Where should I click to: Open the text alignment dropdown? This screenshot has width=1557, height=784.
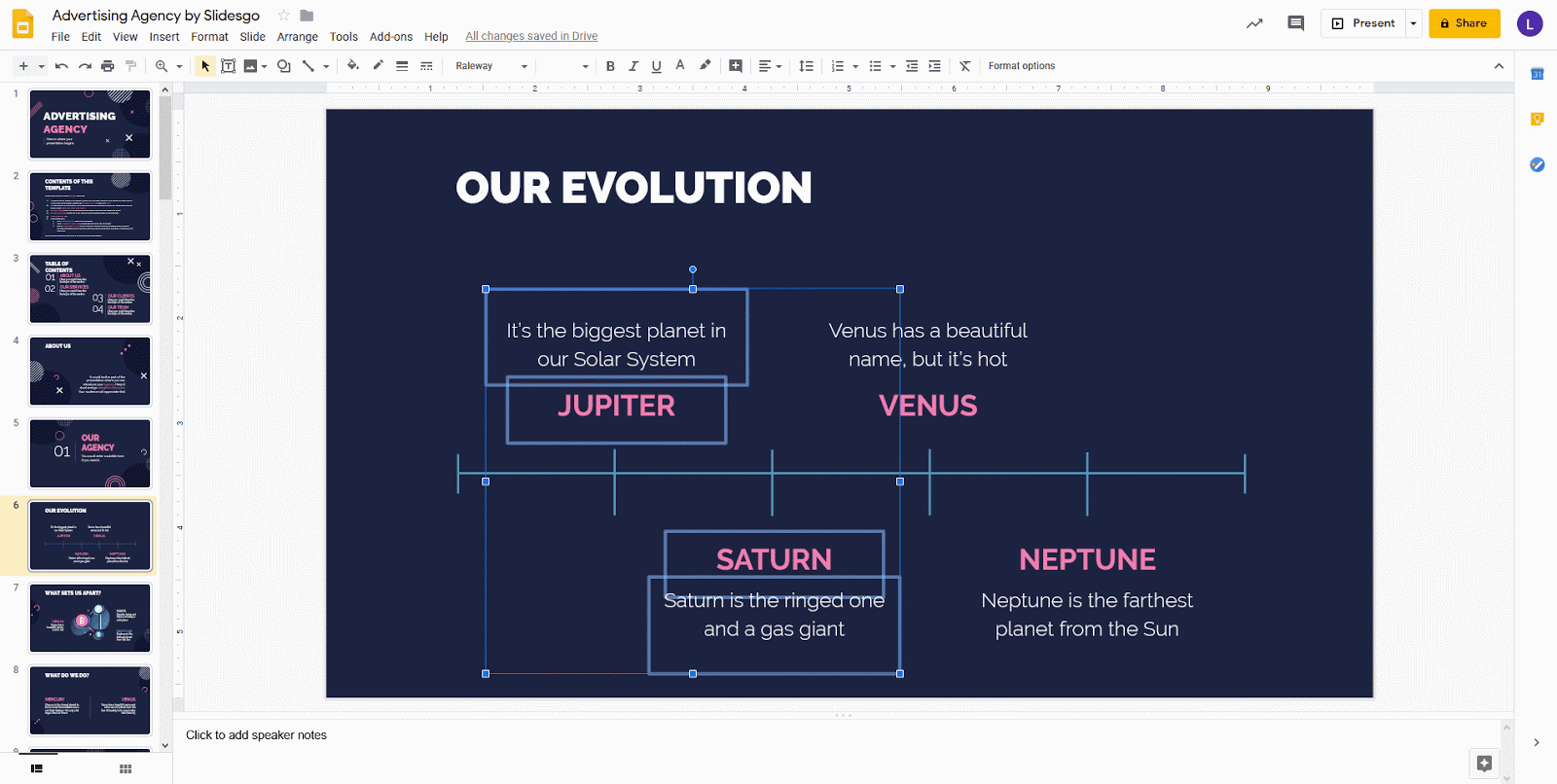(x=770, y=66)
